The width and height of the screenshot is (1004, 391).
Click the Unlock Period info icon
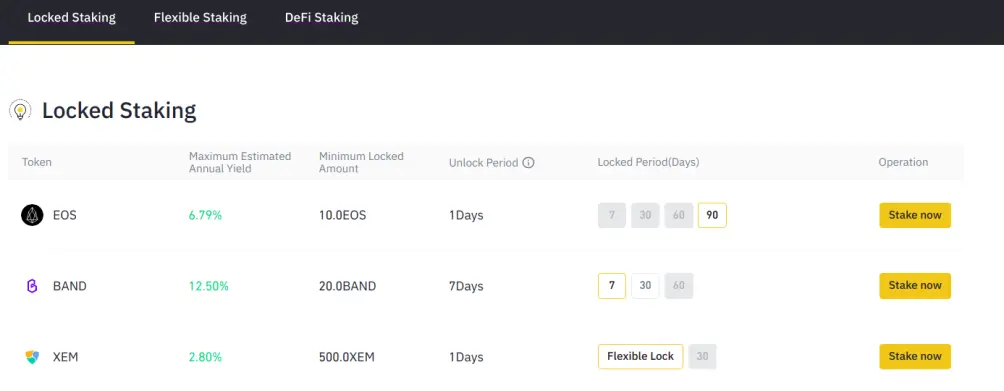[528, 163]
